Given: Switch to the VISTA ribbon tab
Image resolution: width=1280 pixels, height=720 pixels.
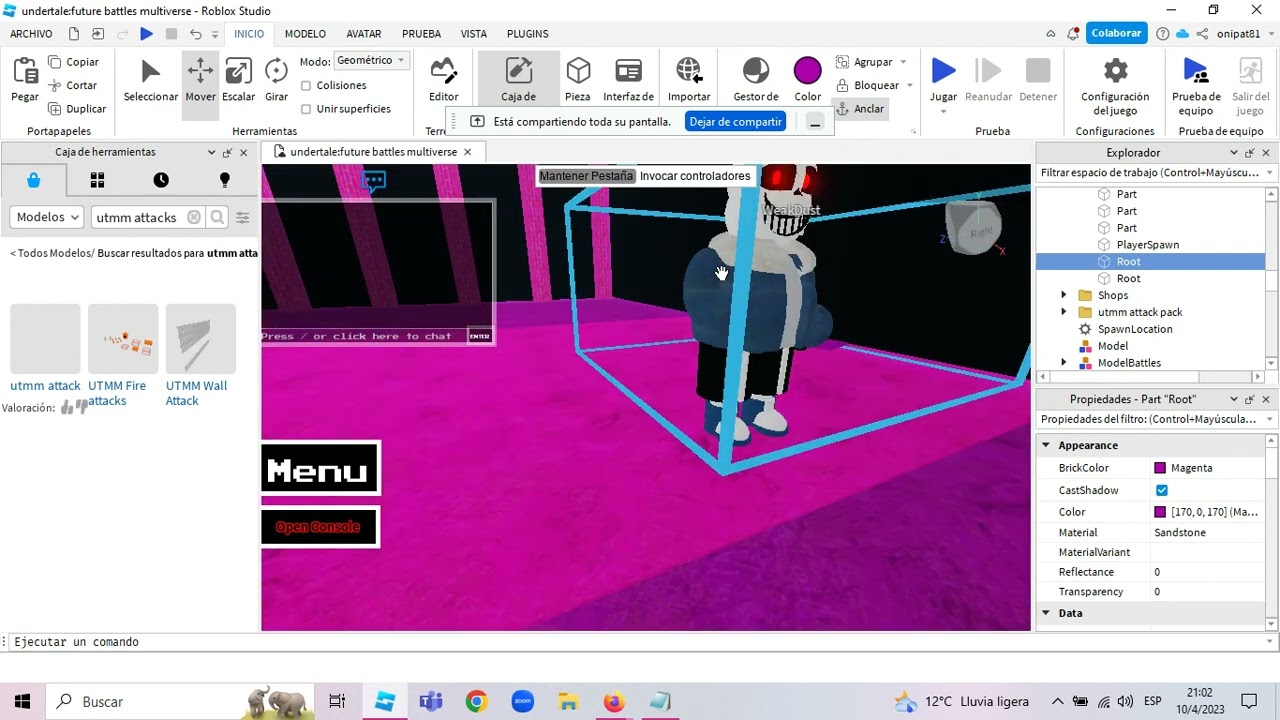Looking at the screenshot, I should 473,34.
